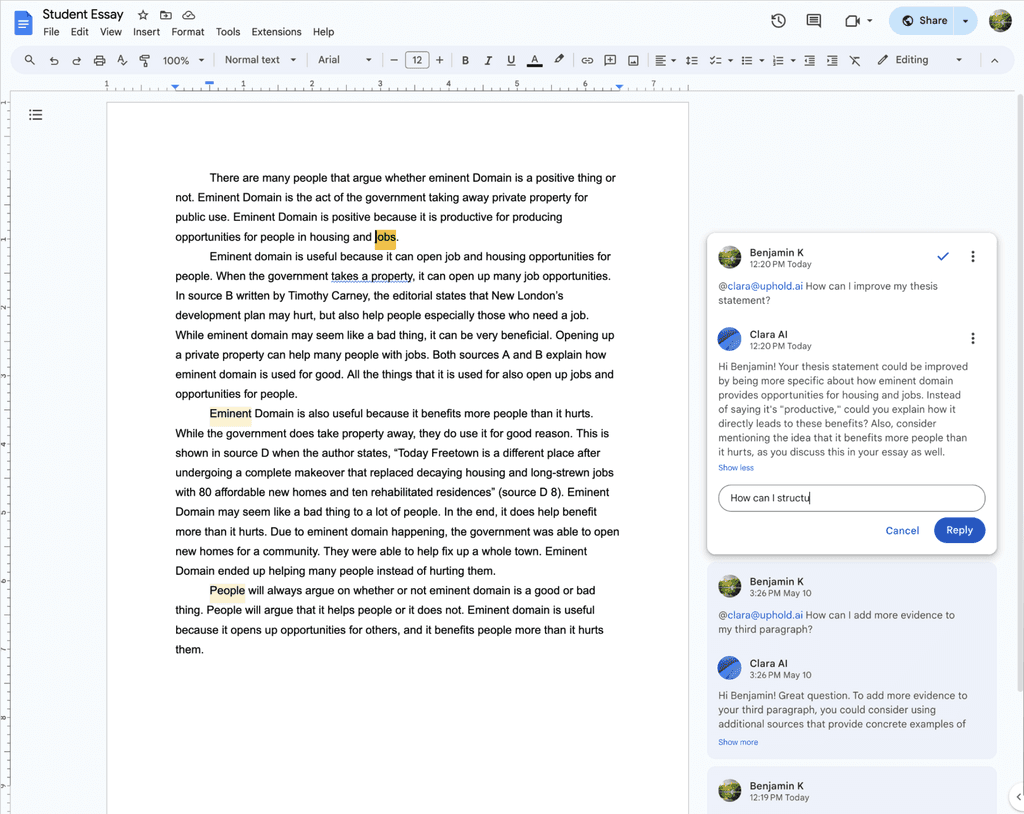Increase font size with plus button

[440, 60]
